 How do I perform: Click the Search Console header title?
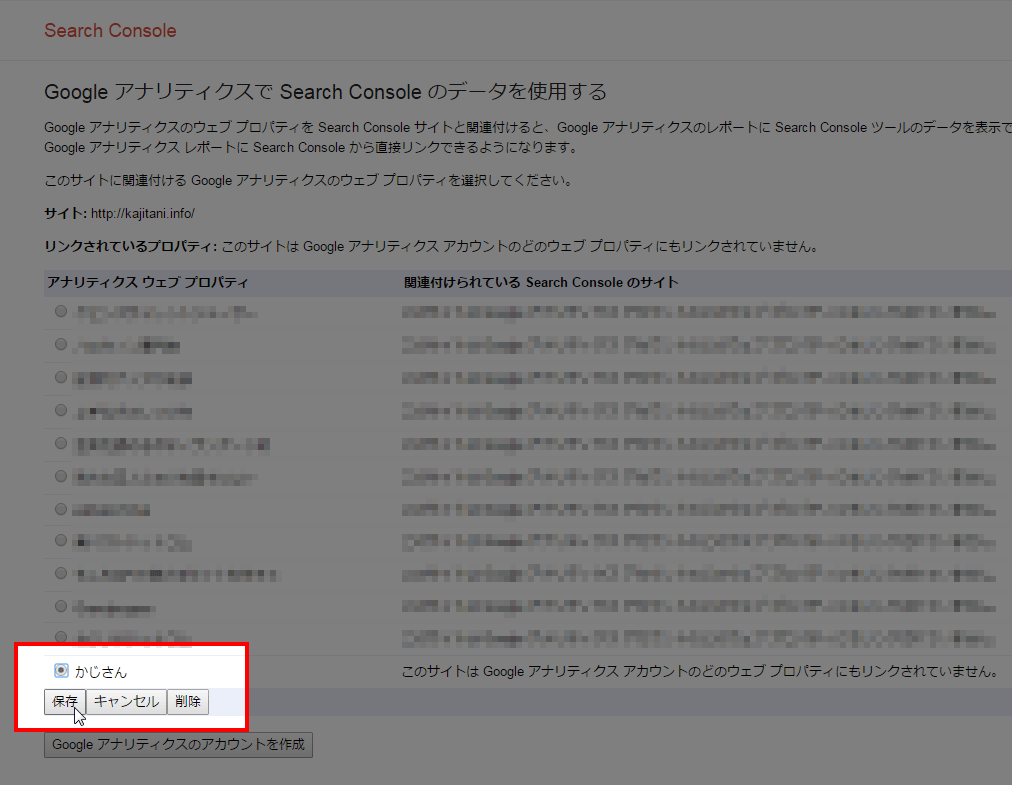pos(110,31)
